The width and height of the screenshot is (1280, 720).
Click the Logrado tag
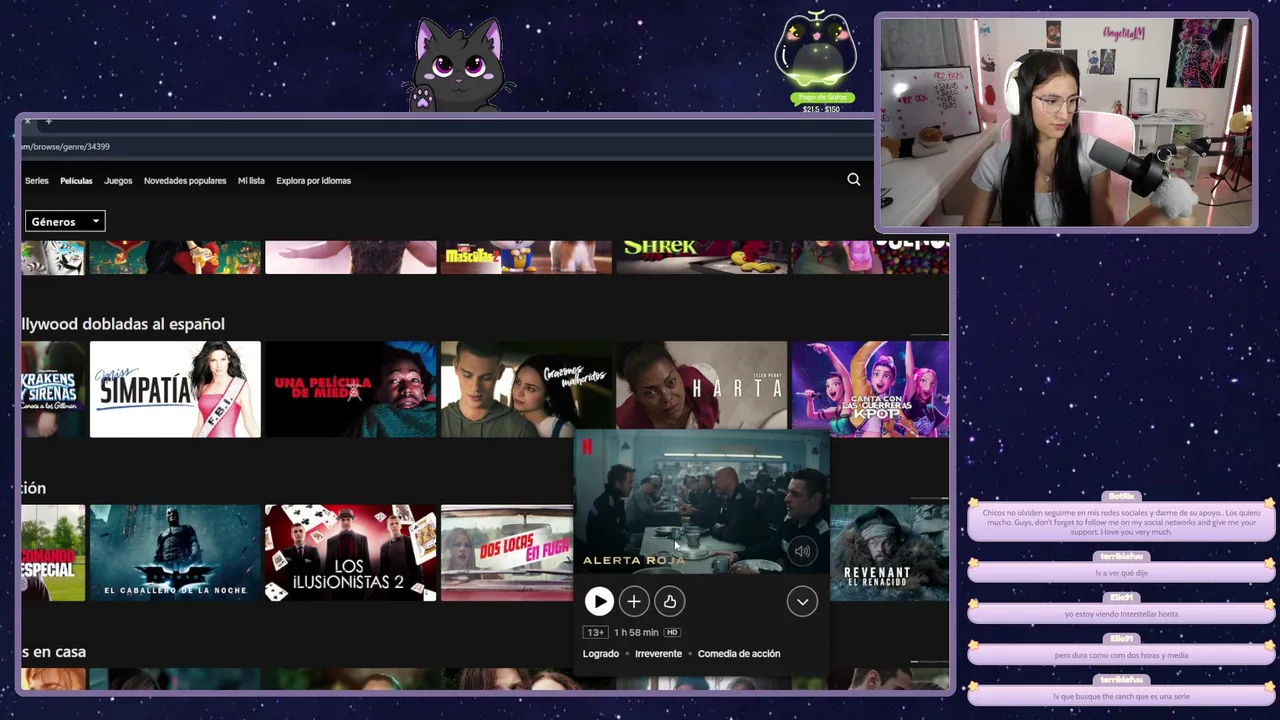(601, 654)
